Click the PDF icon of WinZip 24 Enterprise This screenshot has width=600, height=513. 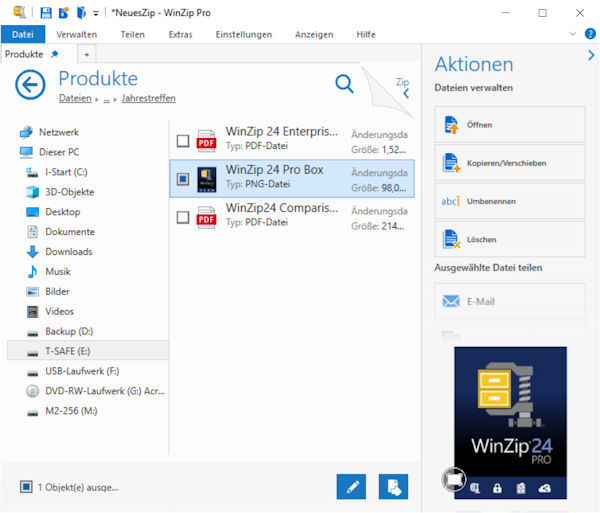[206, 141]
